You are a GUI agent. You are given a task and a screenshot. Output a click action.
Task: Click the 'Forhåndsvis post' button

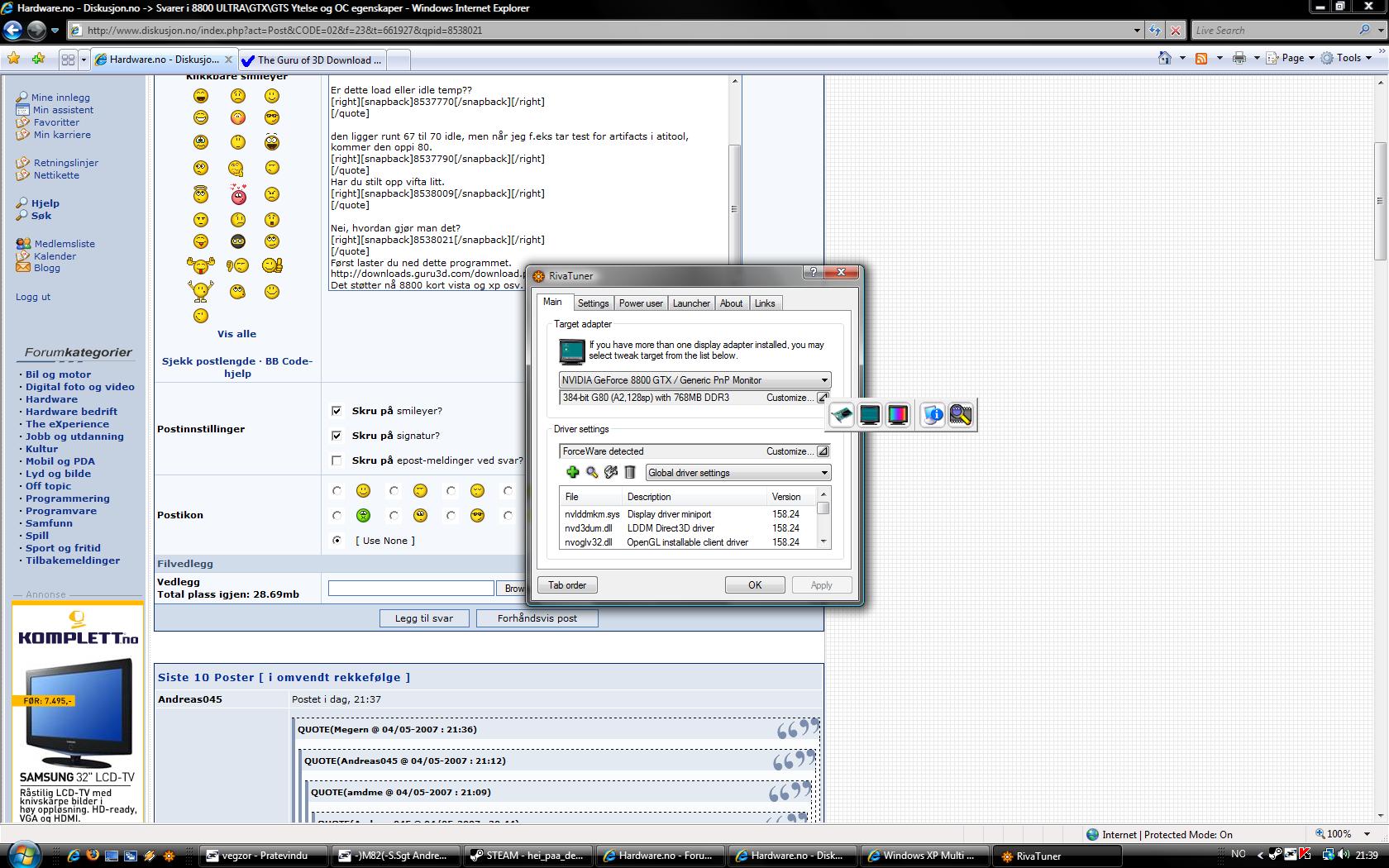537,618
